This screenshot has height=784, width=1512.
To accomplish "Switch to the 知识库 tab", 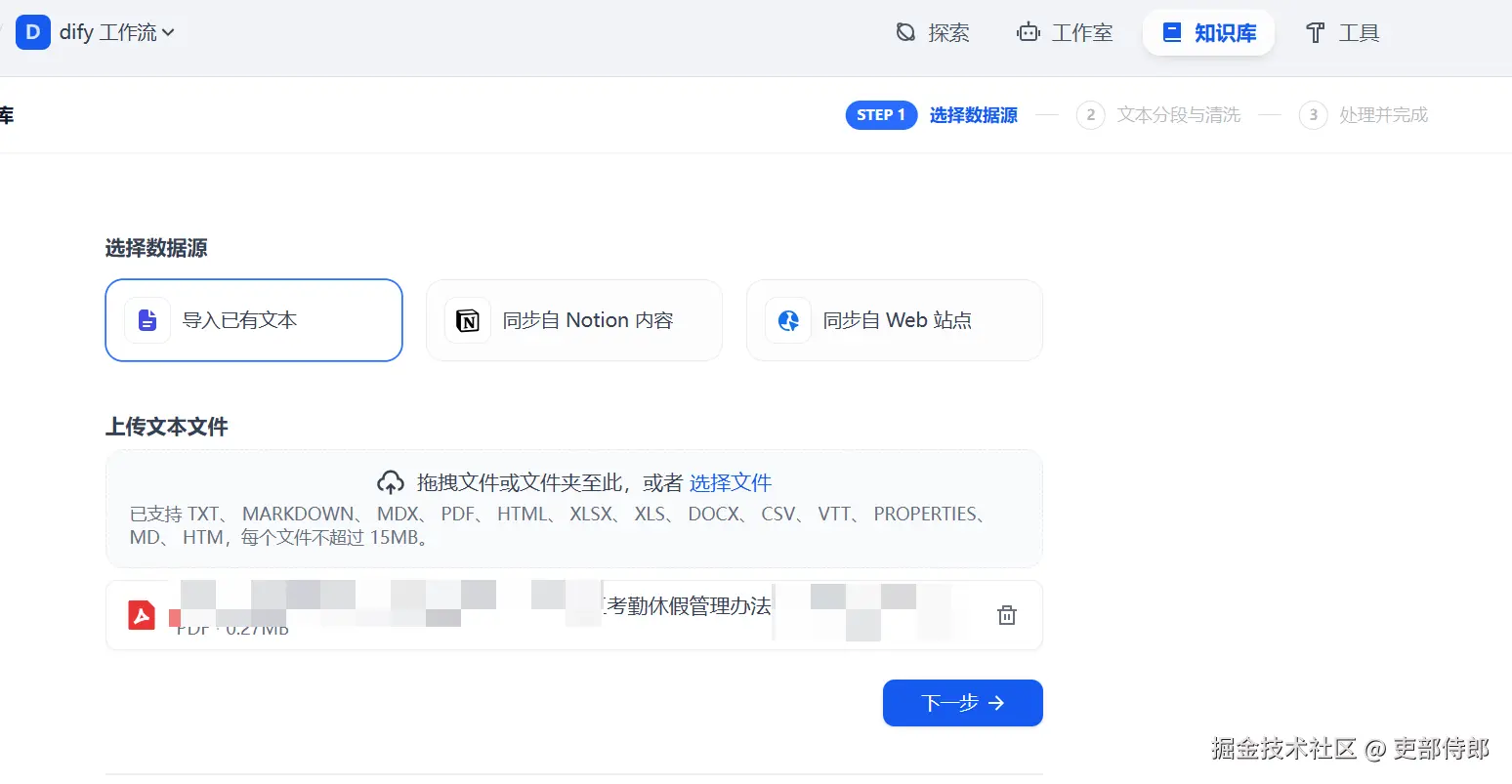I will 1208,31.
